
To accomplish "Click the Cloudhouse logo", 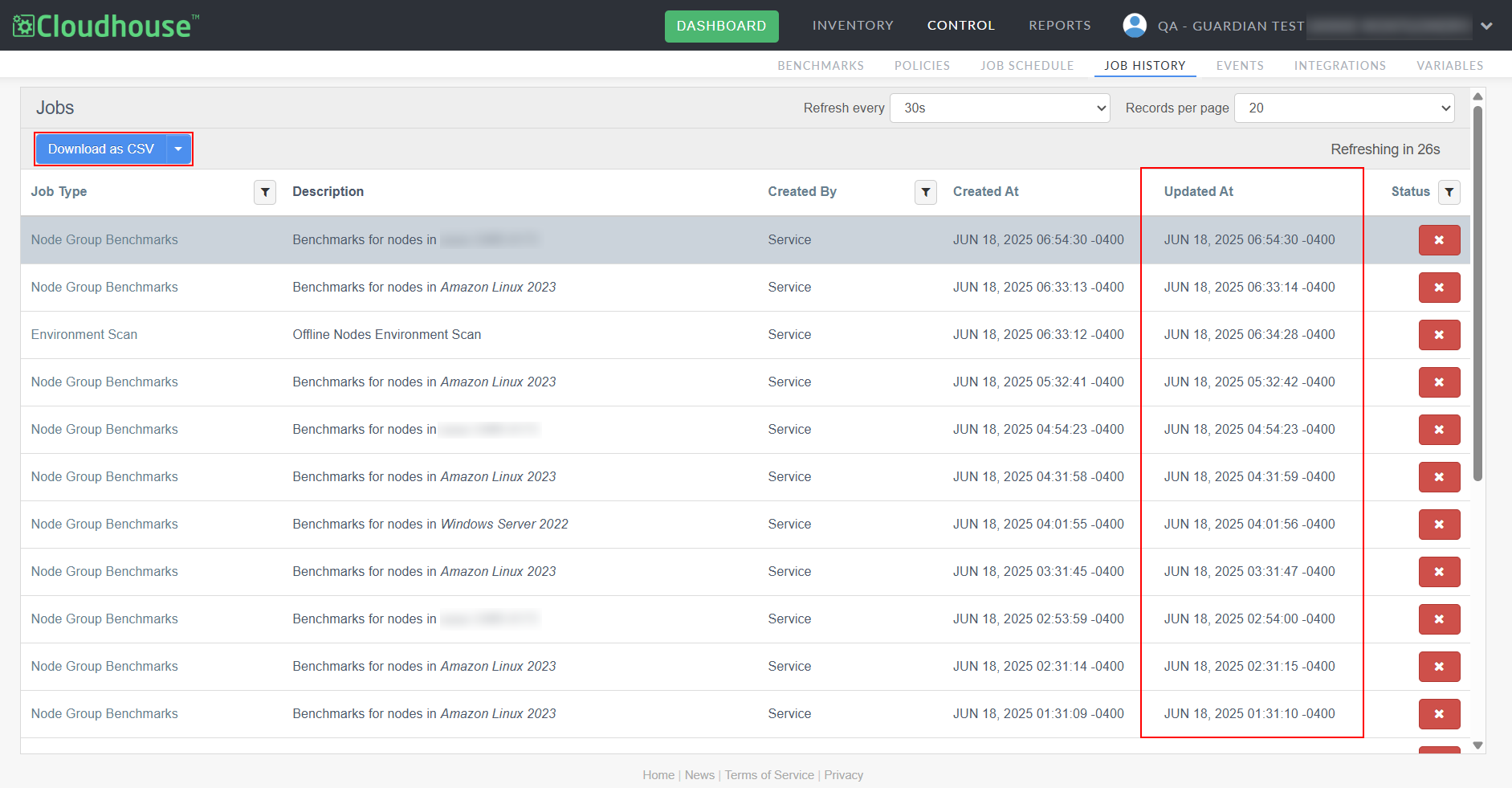I will pos(105,26).
